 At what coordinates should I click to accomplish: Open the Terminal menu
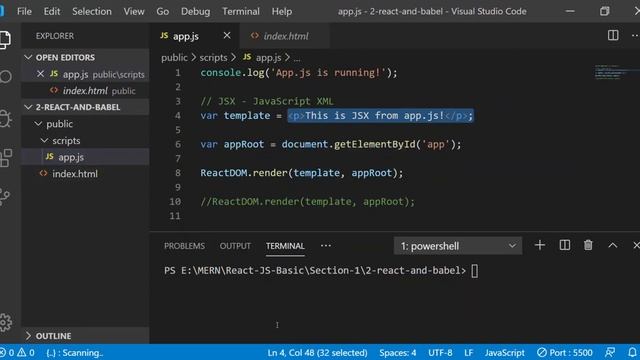click(241, 11)
